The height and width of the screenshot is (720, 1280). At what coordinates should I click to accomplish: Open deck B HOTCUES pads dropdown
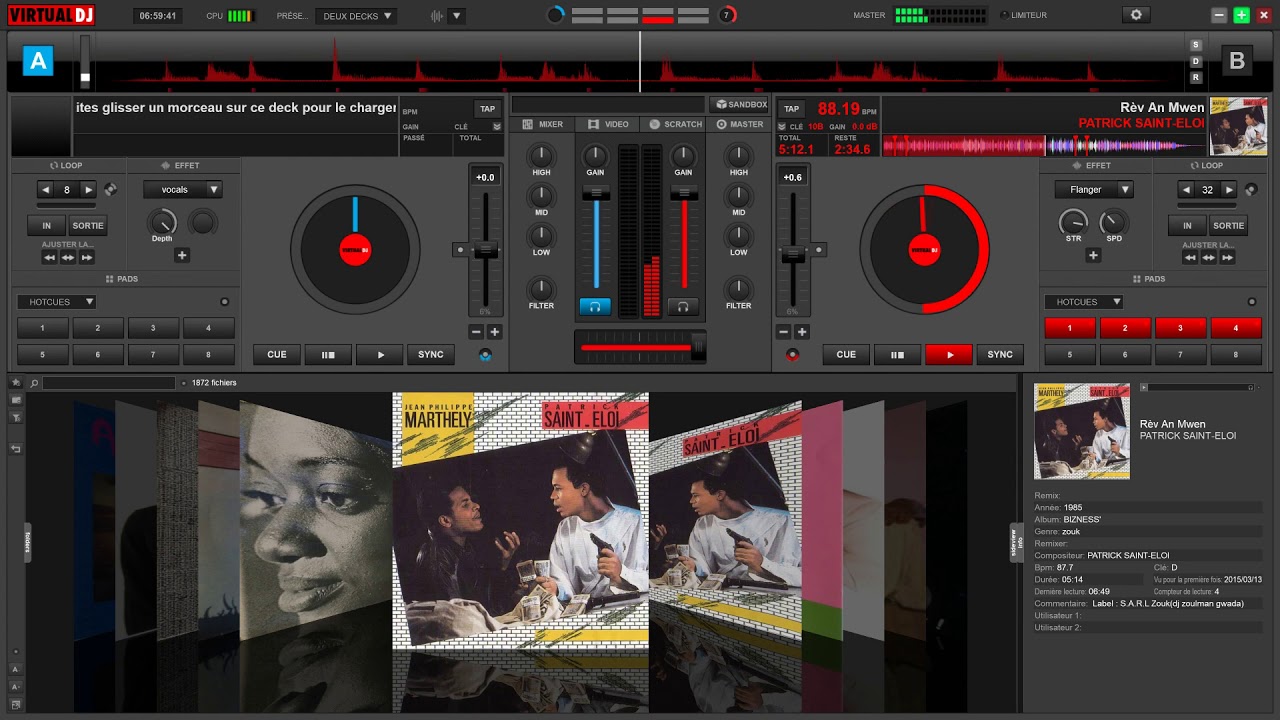(1084, 301)
